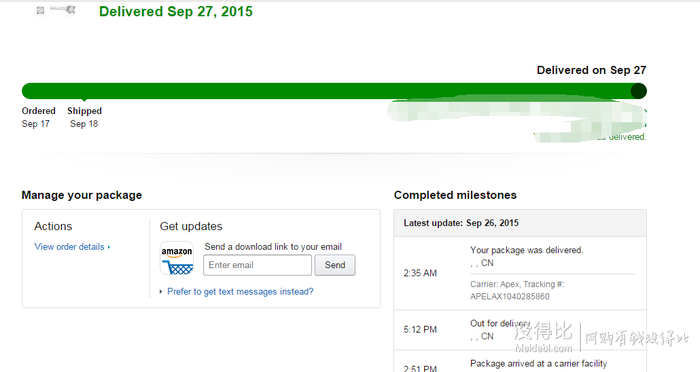Viewport: 700px width, 372px height.
Task: Click the Send button
Action: click(x=335, y=265)
